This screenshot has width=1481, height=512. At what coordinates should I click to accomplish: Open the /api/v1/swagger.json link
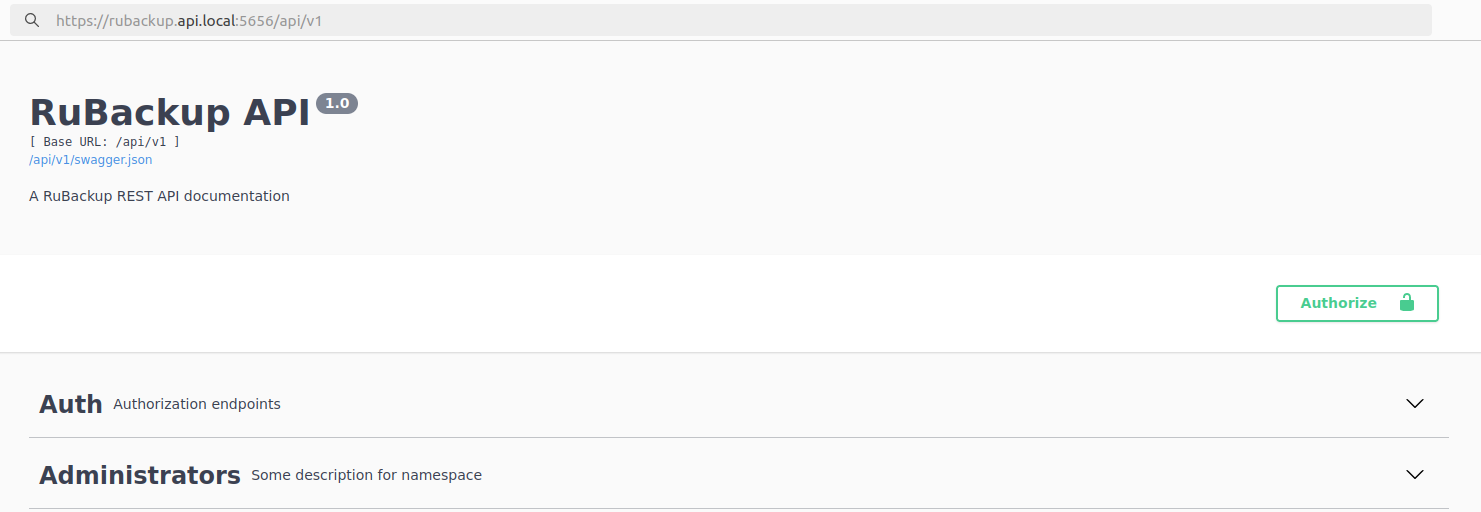pos(91,160)
